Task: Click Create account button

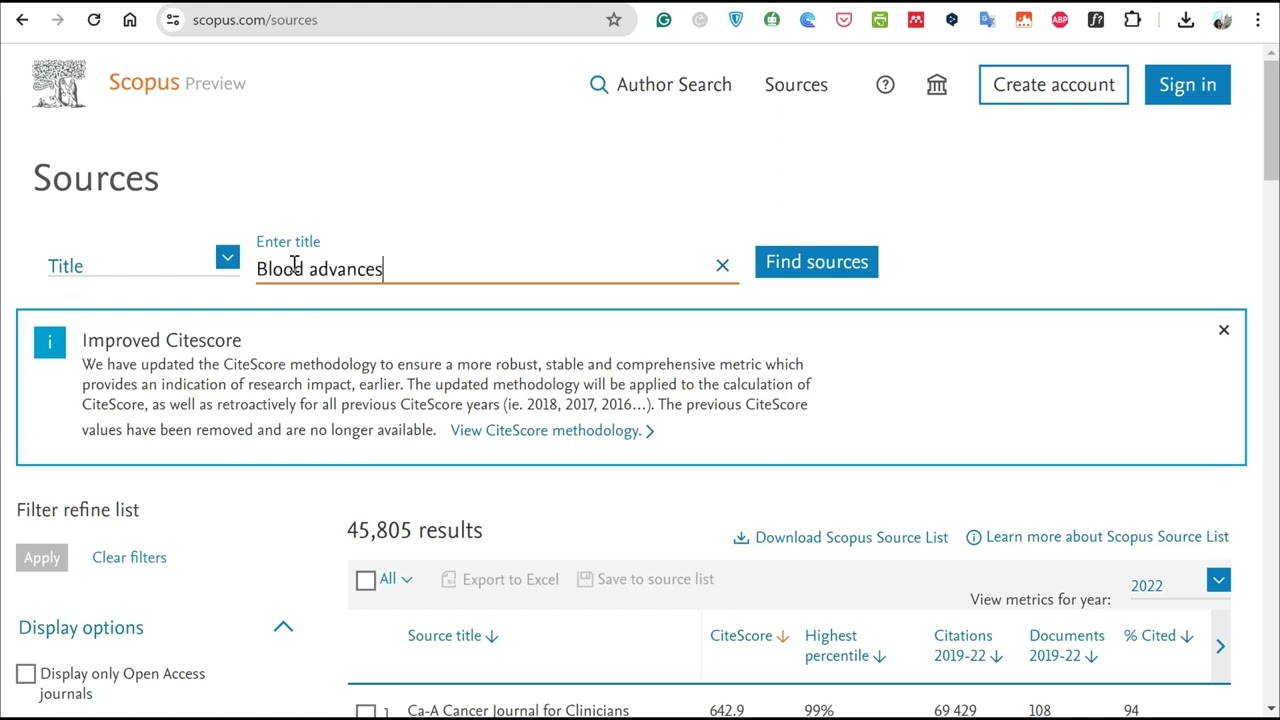Action: pyautogui.click(x=1054, y=85)
